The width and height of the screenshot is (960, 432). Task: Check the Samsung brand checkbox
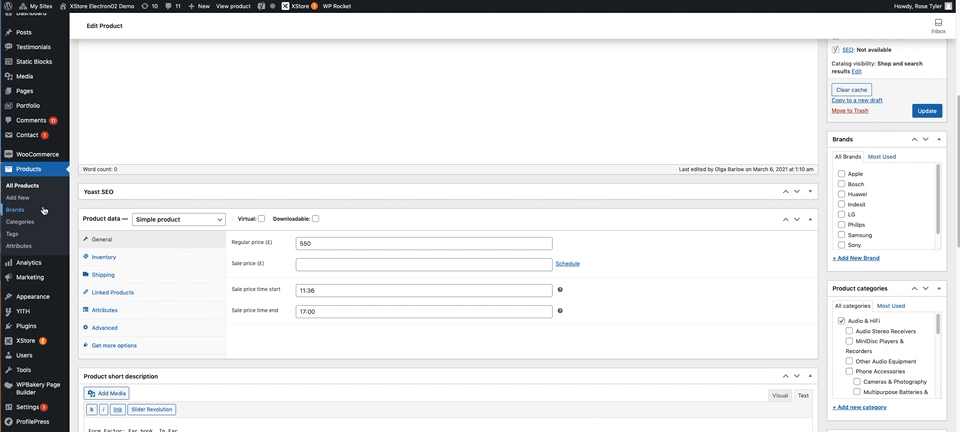[841, 235]
